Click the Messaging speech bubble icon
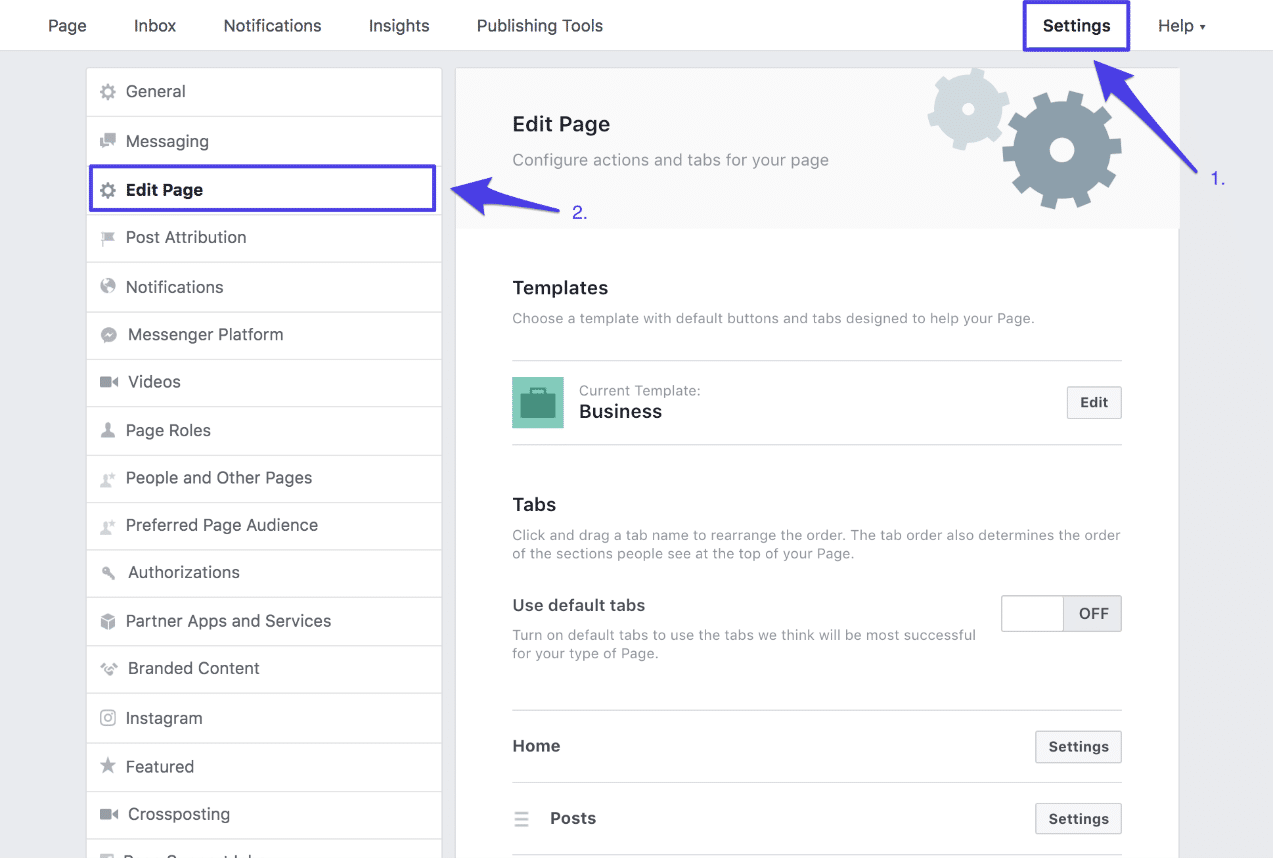This screenshot has width=1273, height=858. click(108, 140)
